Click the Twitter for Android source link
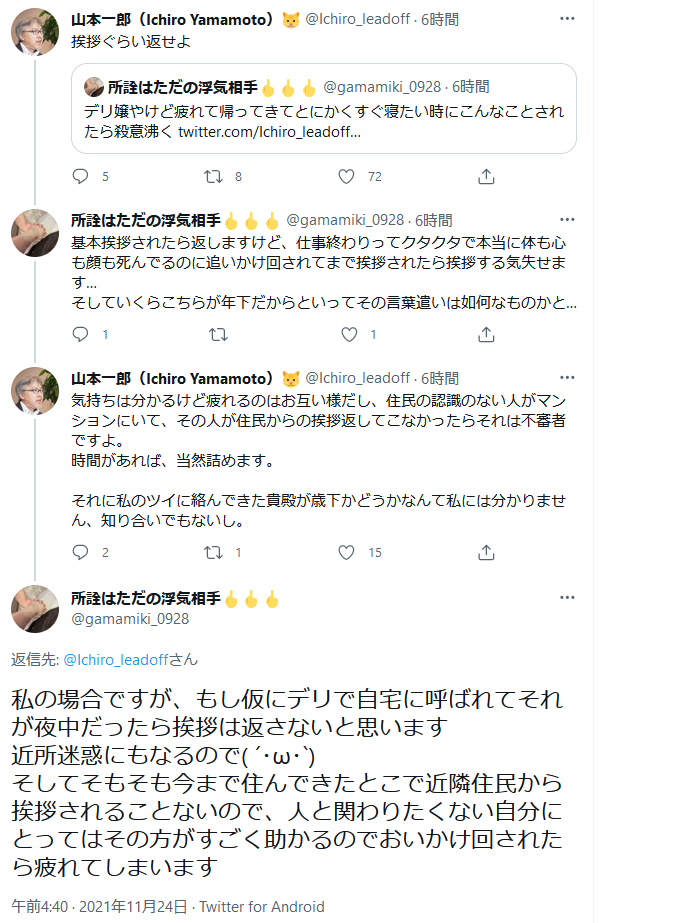 (x=262, y=906)
